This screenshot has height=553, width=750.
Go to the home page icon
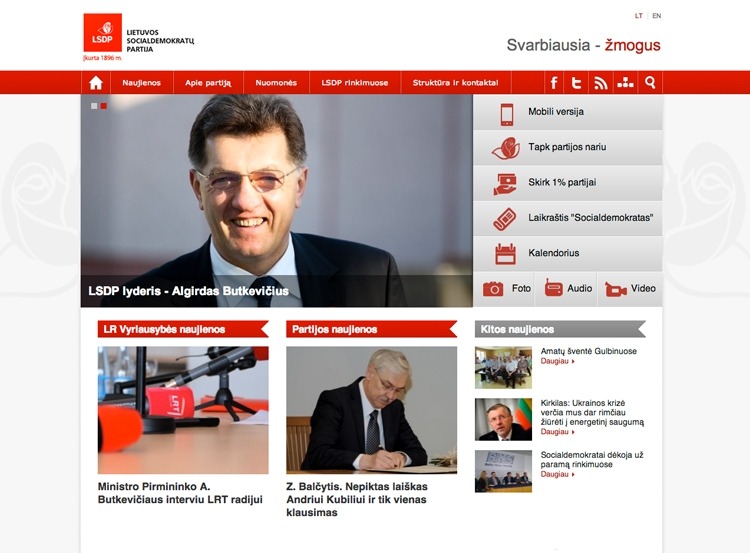pyautogui.click(x=96, y=83)
